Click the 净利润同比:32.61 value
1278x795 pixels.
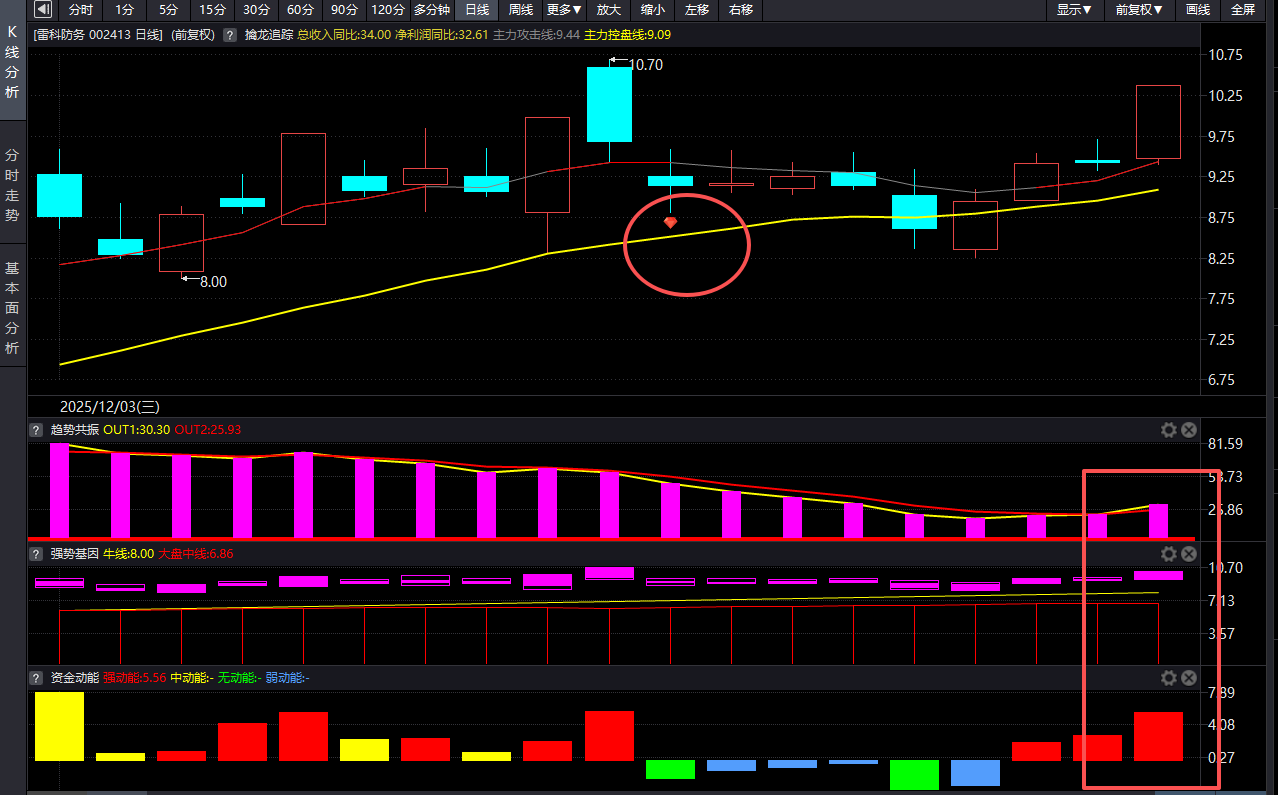[442, 34]
